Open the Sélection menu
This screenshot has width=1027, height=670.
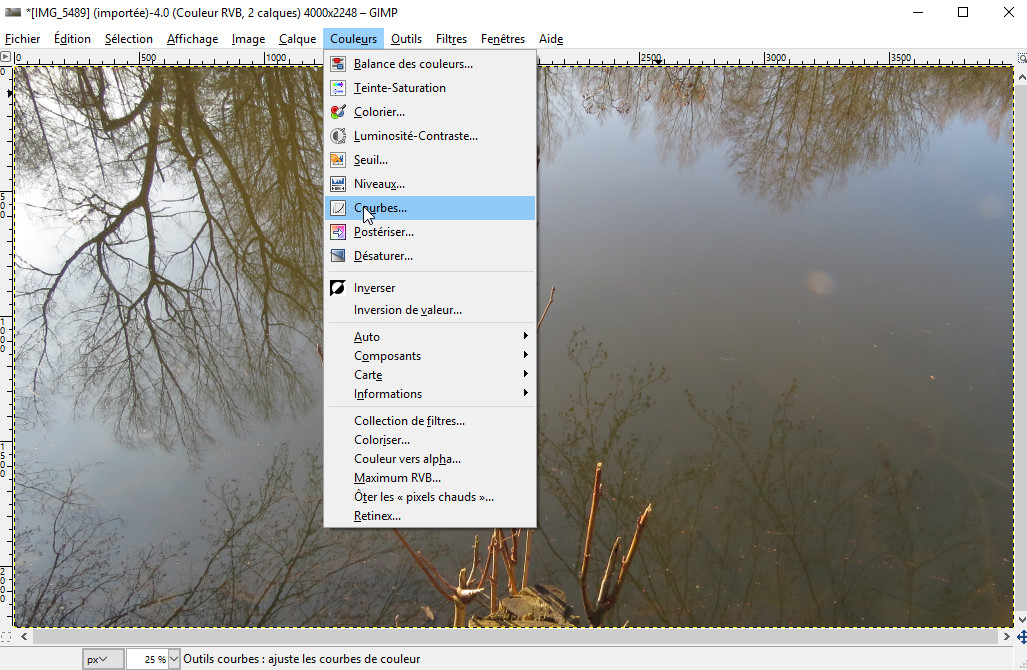pyautogui.click(x=128, y=39)
